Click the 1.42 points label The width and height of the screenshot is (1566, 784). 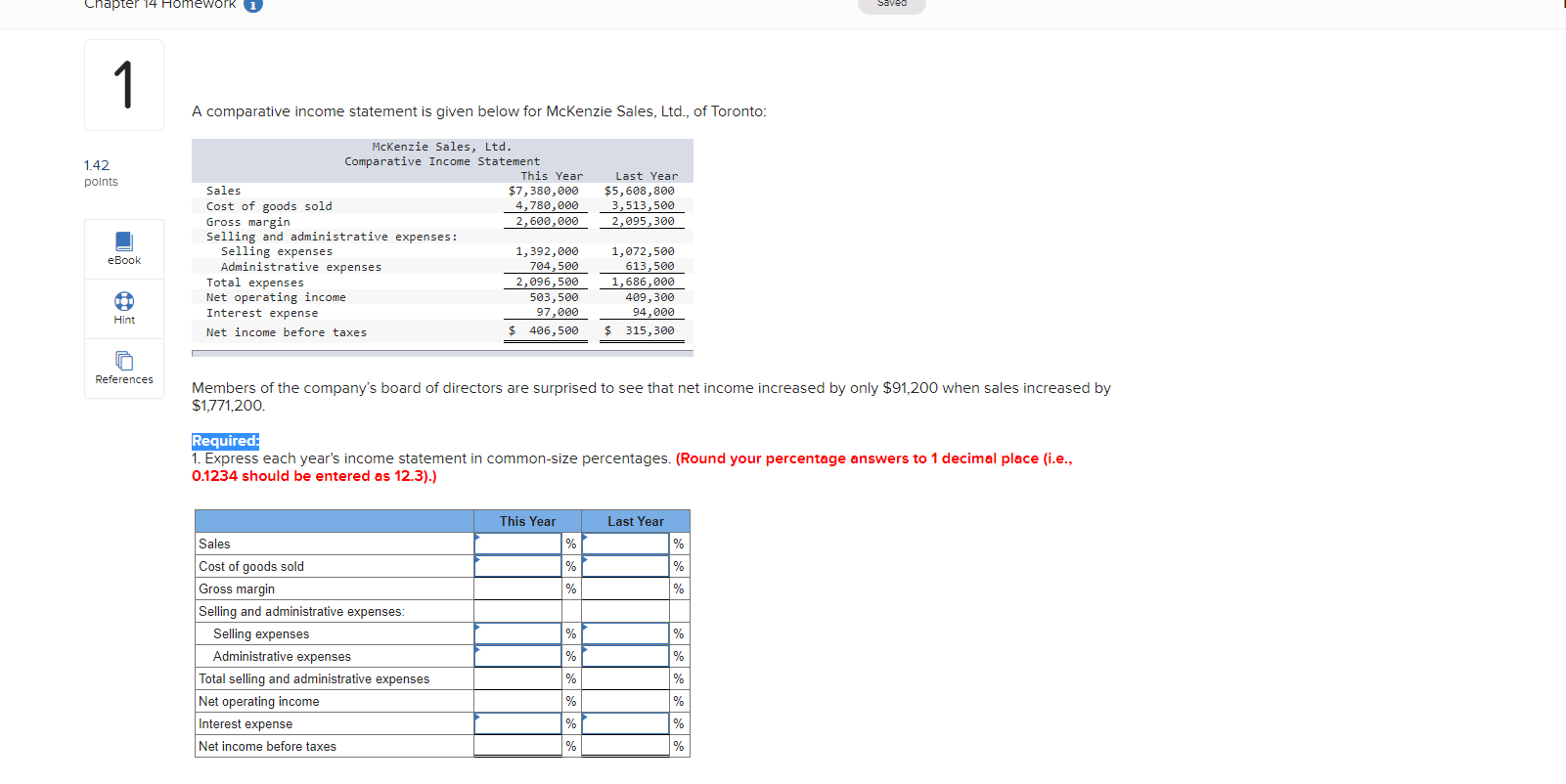pos(101,173)
